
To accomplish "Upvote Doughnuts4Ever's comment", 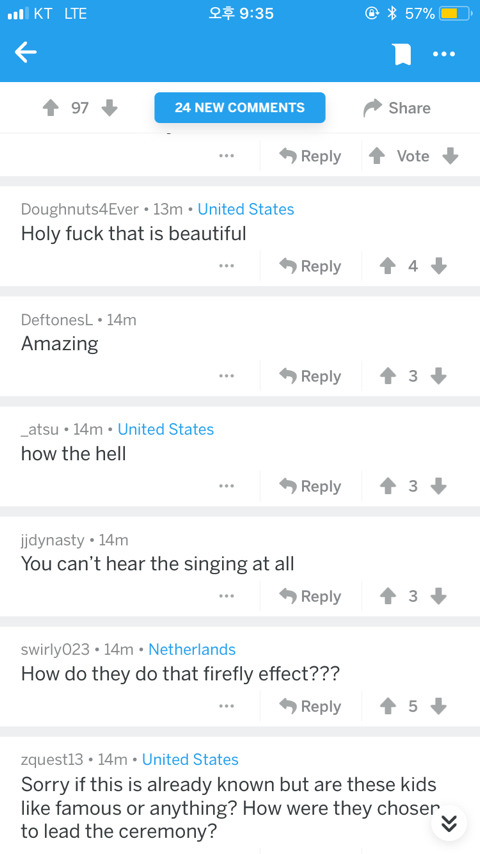I will (x=387, y=266).
